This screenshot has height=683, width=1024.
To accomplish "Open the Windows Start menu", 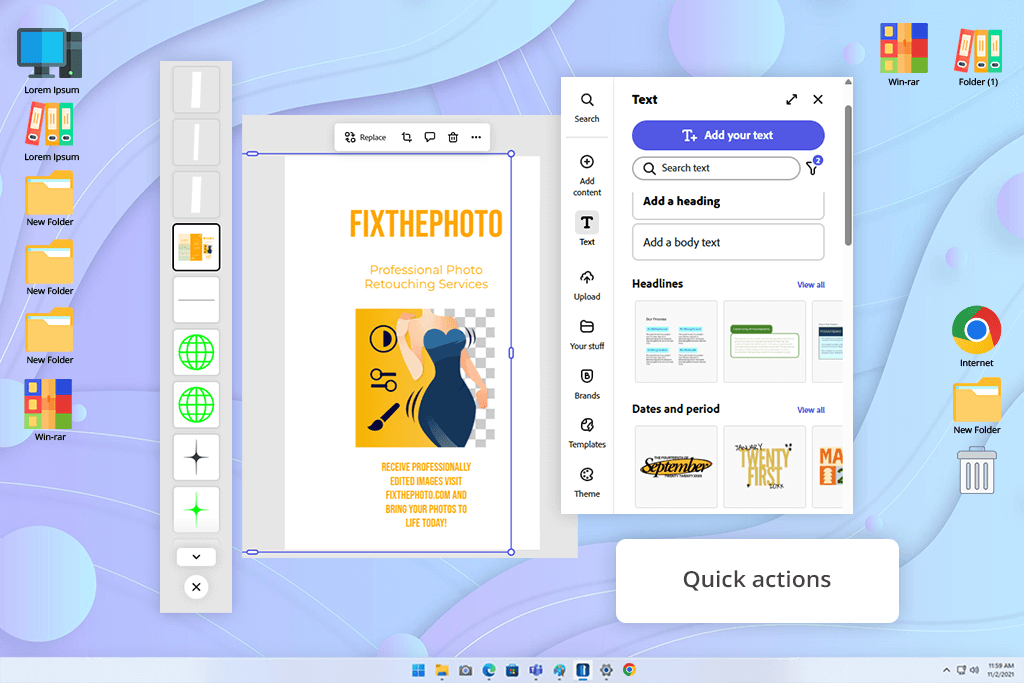I will point(418,670).
